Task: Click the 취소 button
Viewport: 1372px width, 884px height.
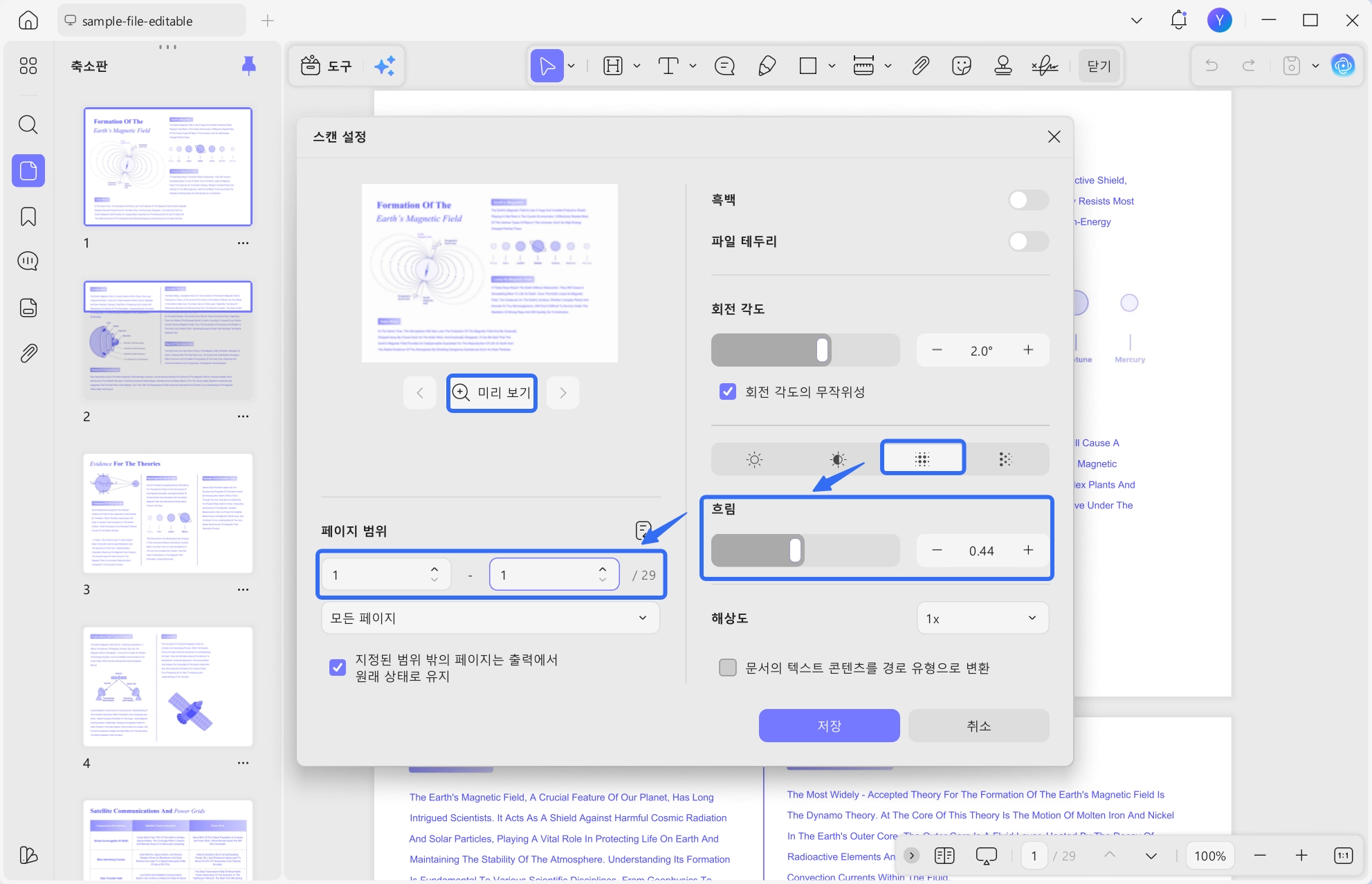Action: 978,726
